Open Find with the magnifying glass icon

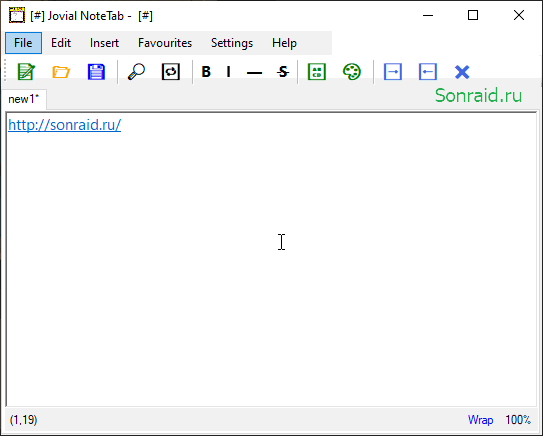tap(136, 72)
